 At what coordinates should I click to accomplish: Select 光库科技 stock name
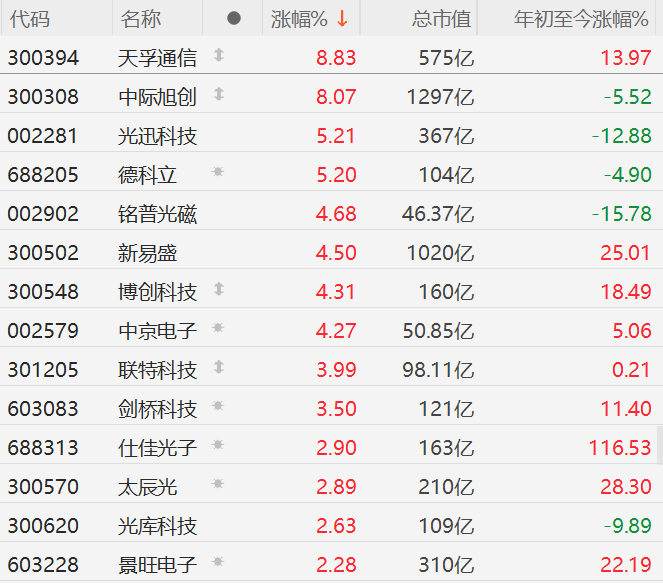pyautogui.click(x=157, y=526)
